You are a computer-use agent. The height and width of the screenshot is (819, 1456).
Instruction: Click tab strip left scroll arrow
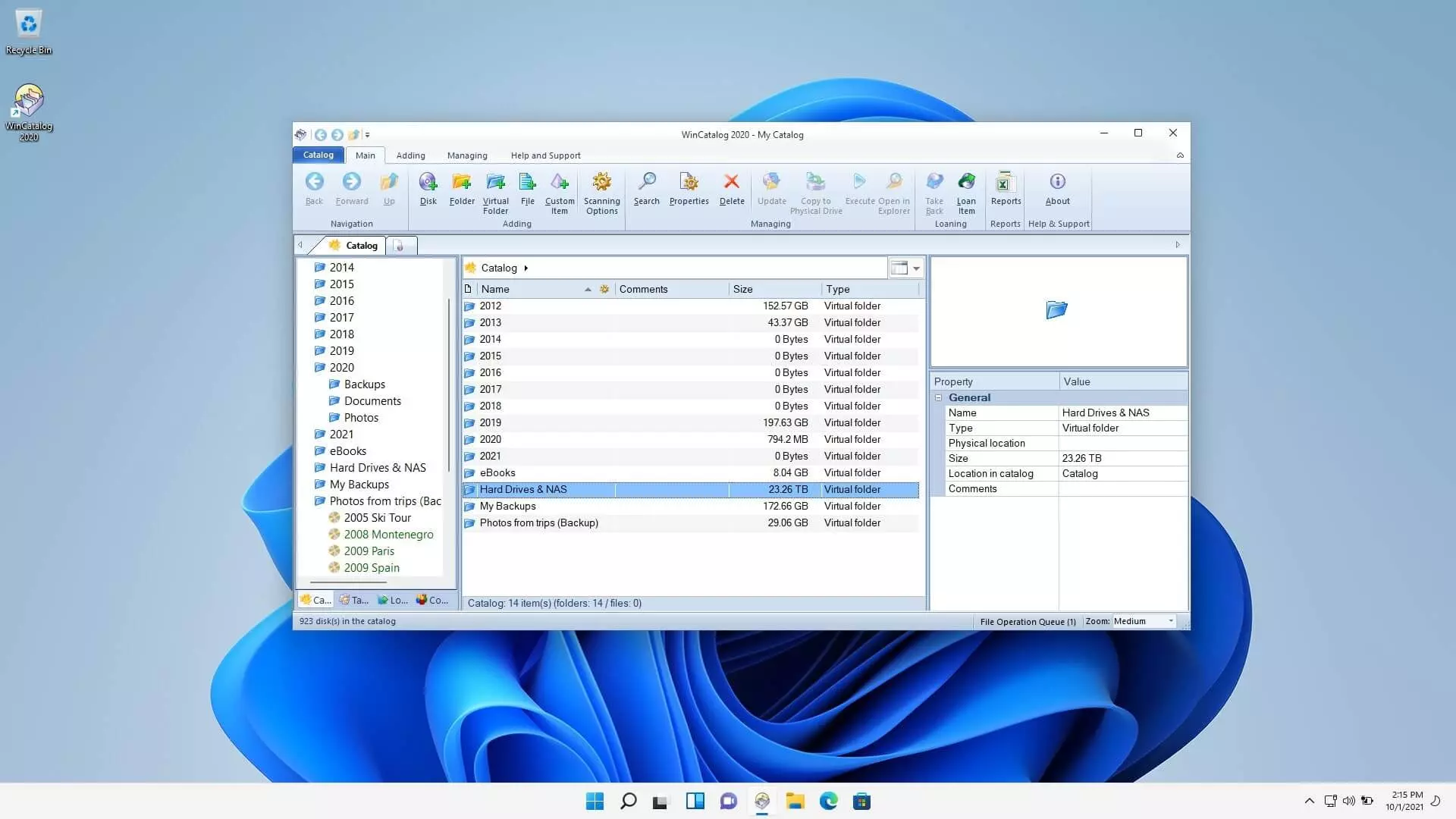pyautogui.click(x=300, y=245)
